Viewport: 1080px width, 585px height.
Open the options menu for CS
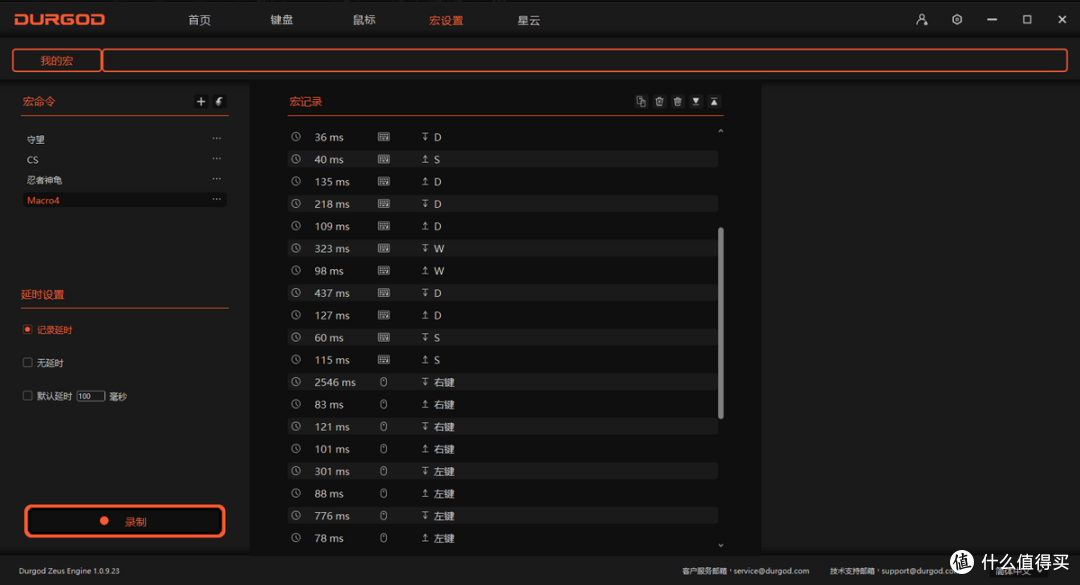[217, 158]
